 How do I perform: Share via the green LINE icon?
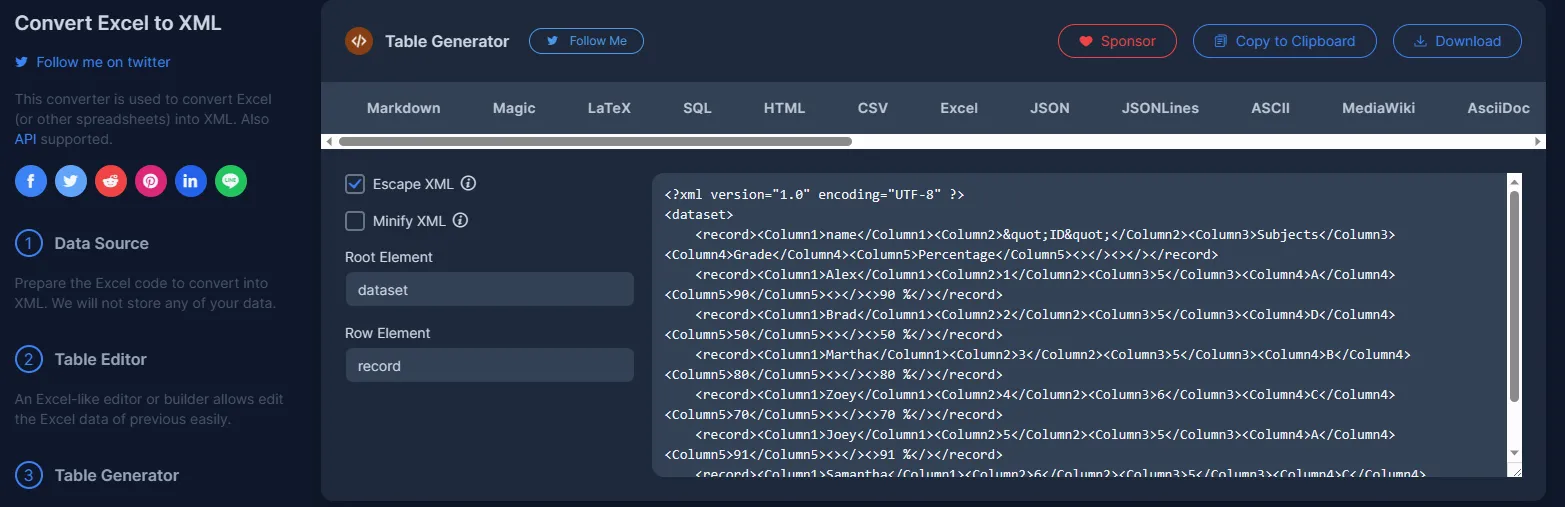231,181
